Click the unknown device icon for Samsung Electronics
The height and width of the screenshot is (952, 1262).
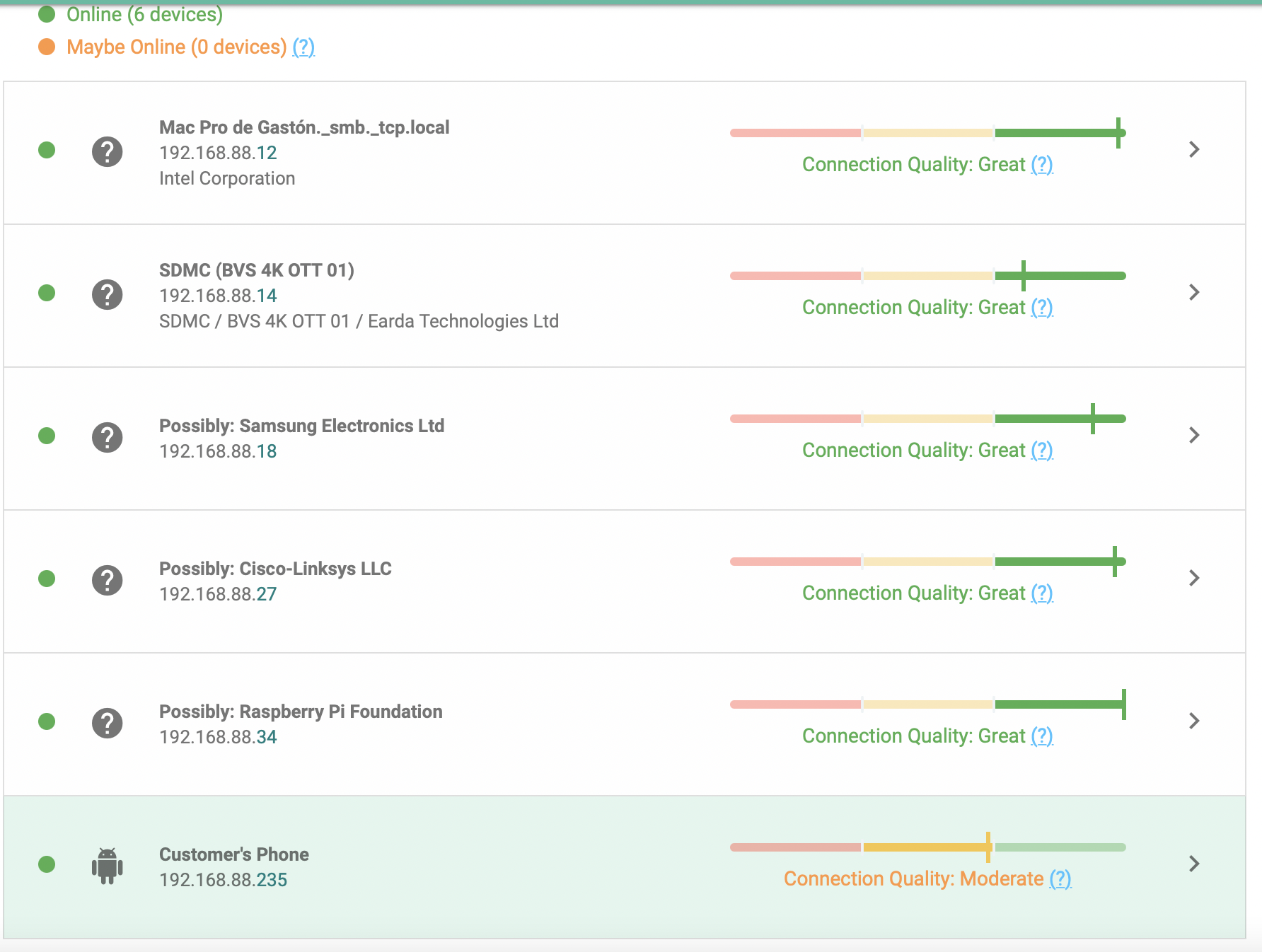point(108,437)
